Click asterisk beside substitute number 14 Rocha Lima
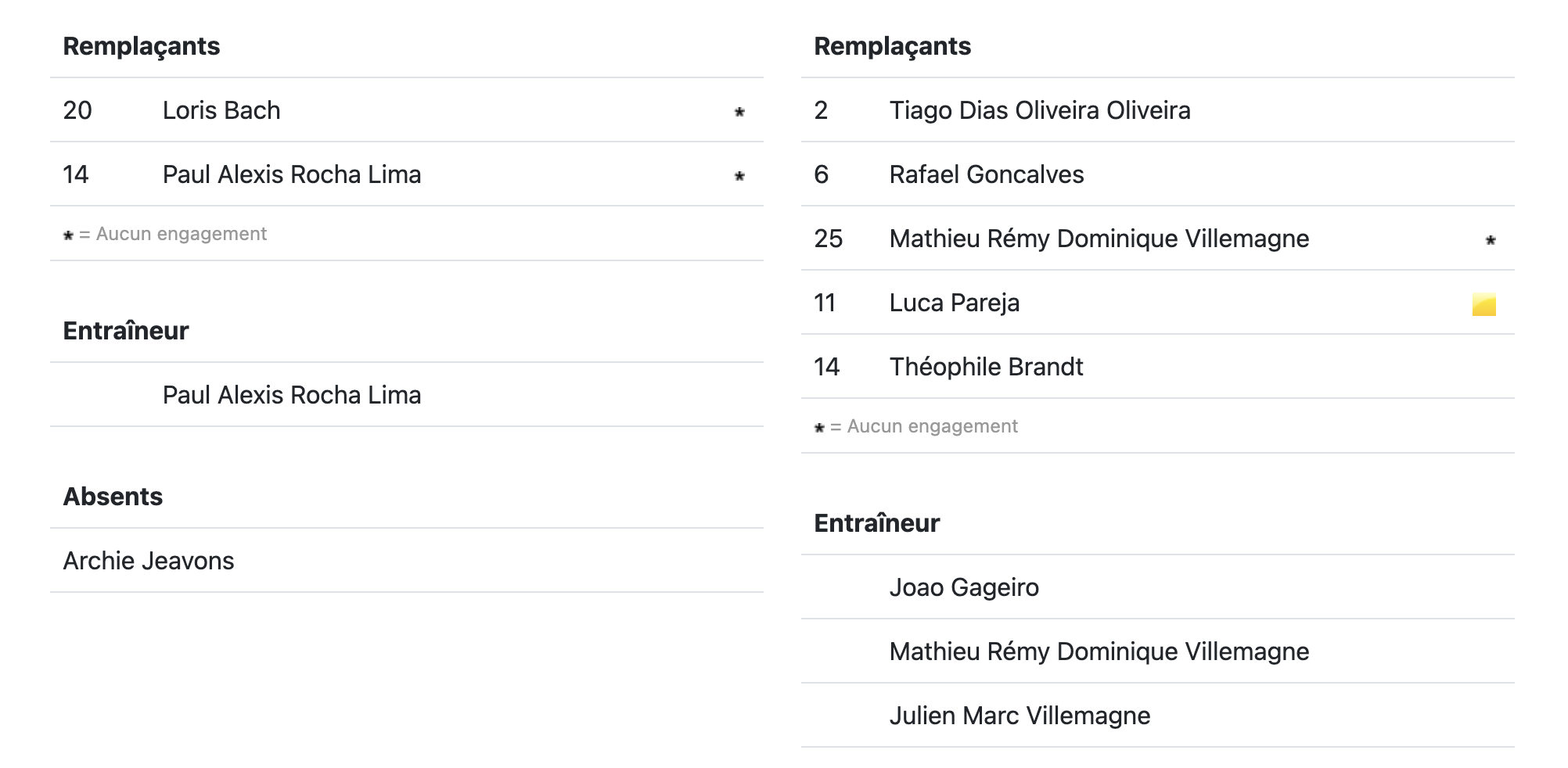Viewport: 1568px width, 768px height. (739, 176)
